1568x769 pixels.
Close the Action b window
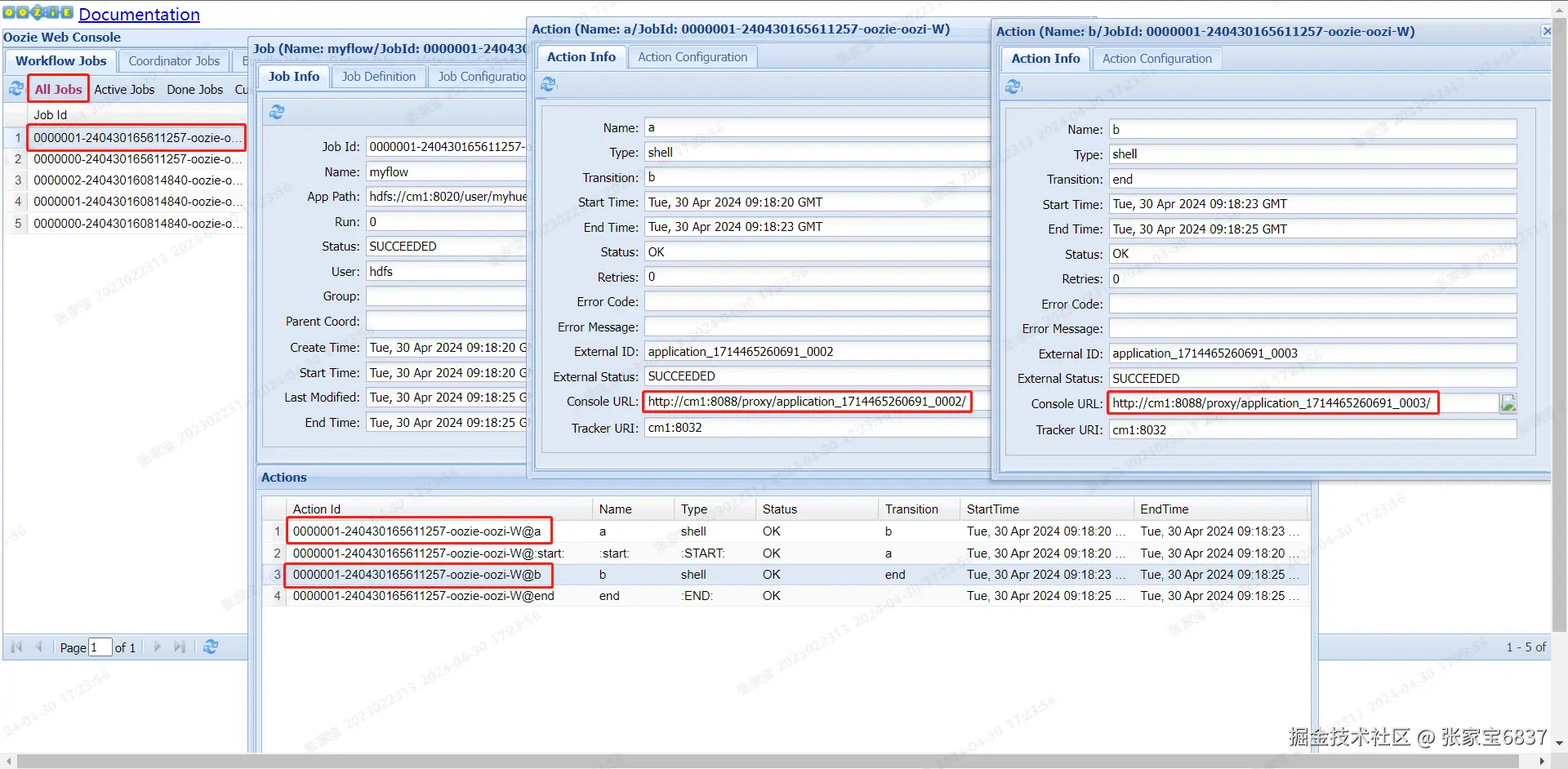click(1546, 31)
